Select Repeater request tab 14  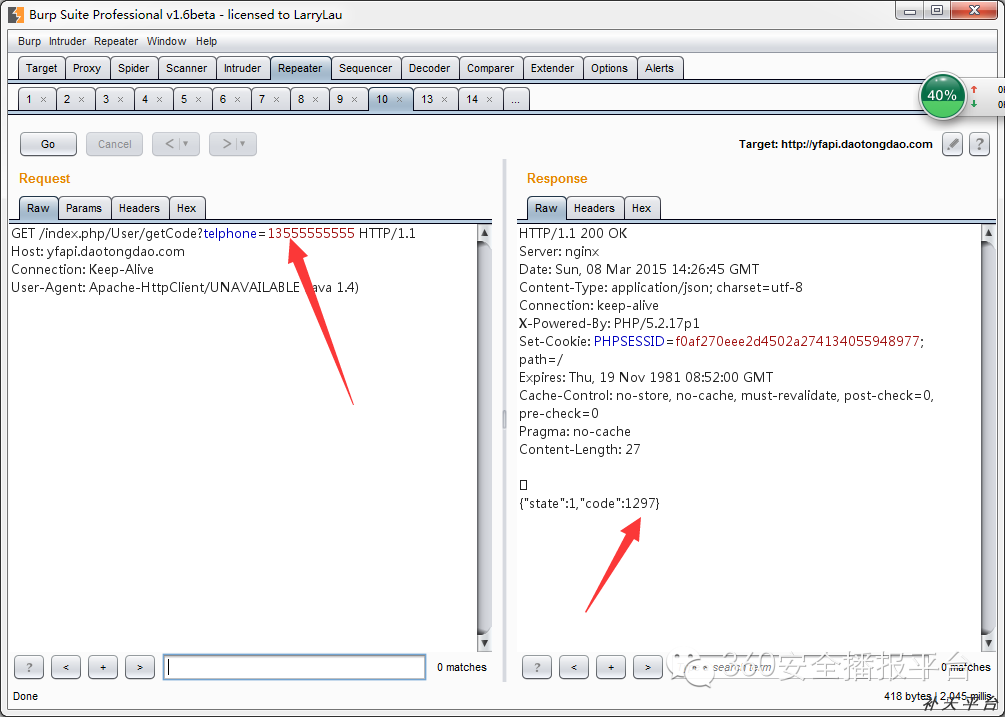coord(472,99)
